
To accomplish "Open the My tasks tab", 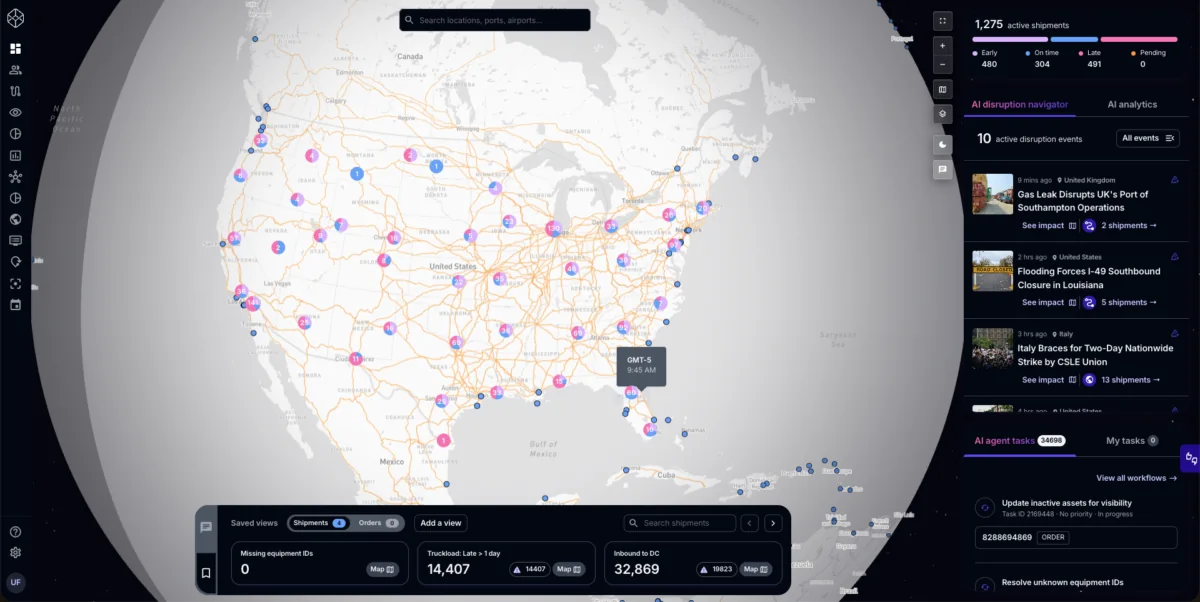I will point(1132,440).
